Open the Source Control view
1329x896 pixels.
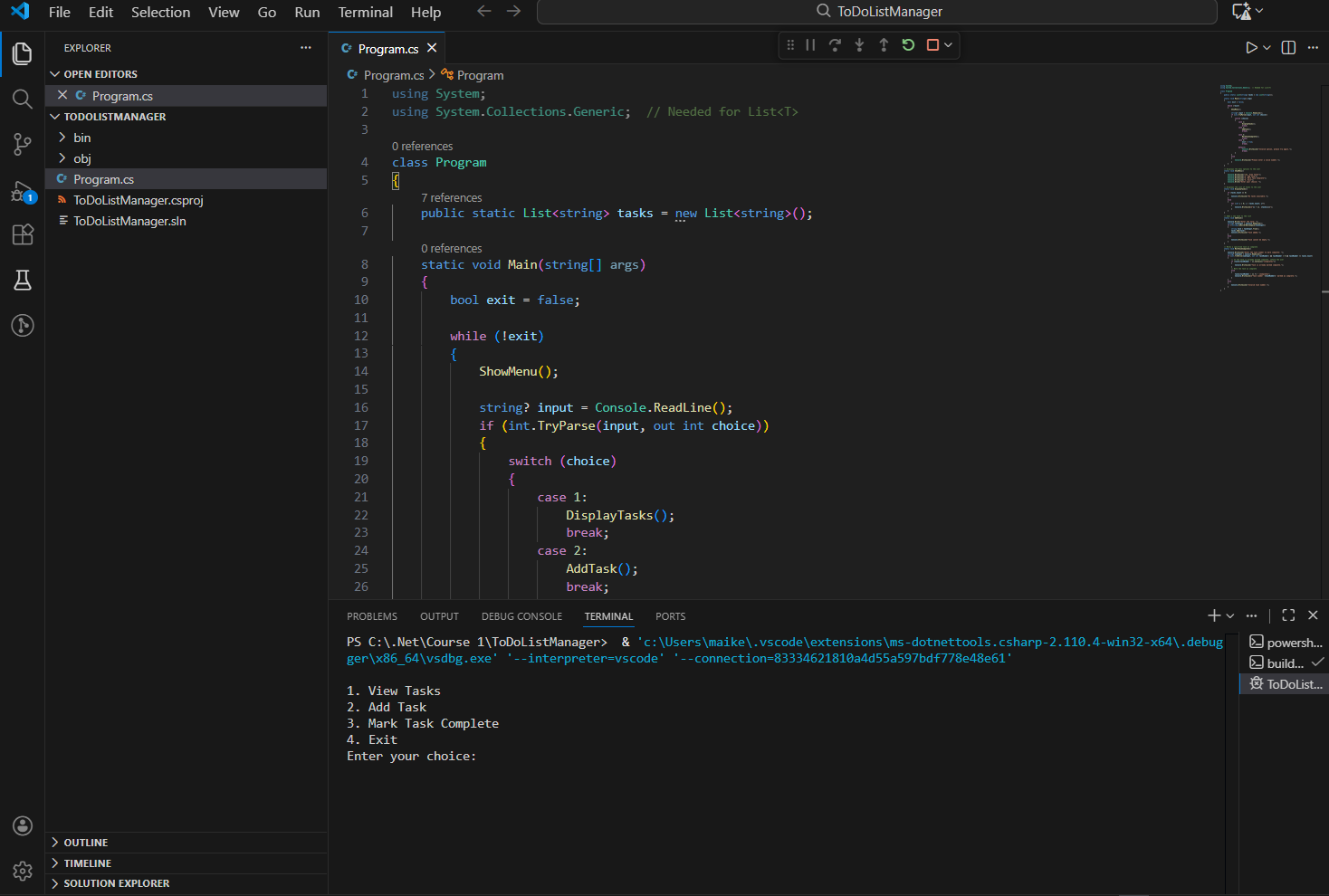22,144
